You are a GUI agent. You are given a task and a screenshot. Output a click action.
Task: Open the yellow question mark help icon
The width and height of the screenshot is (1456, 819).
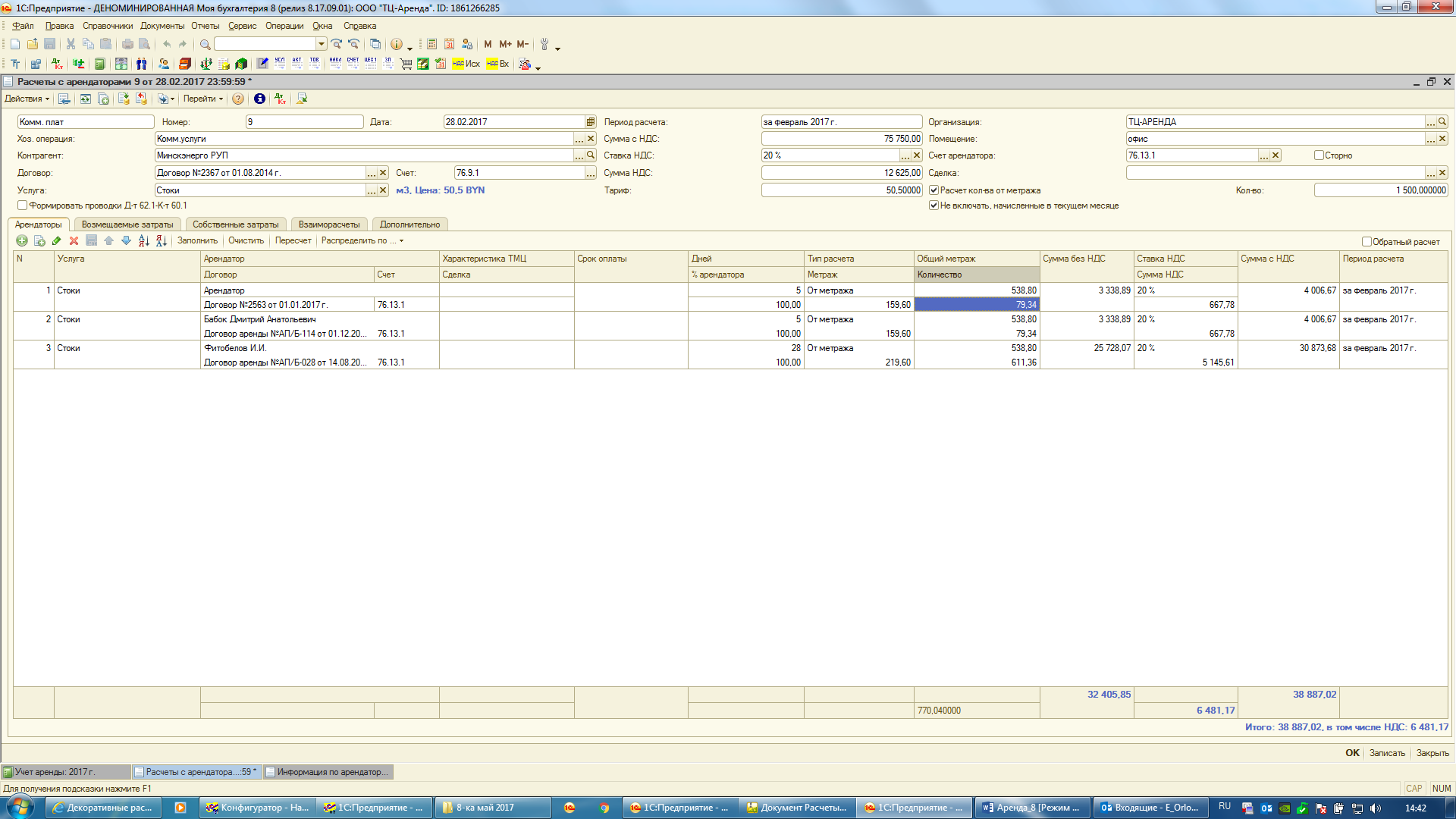pyautogui.click(x=238, y=99)
